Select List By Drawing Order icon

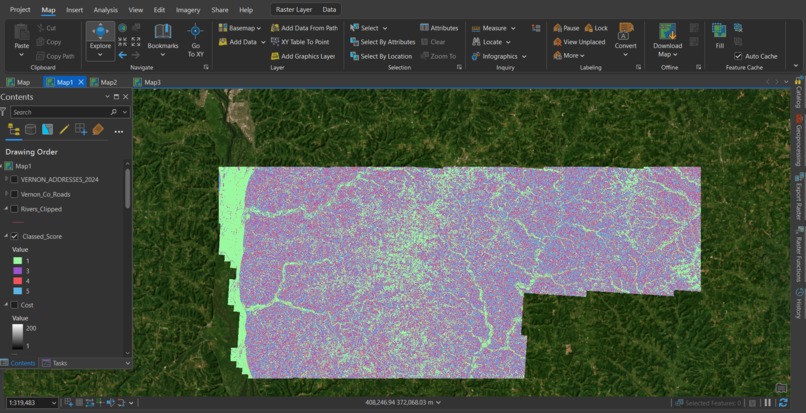click(14, 129)
